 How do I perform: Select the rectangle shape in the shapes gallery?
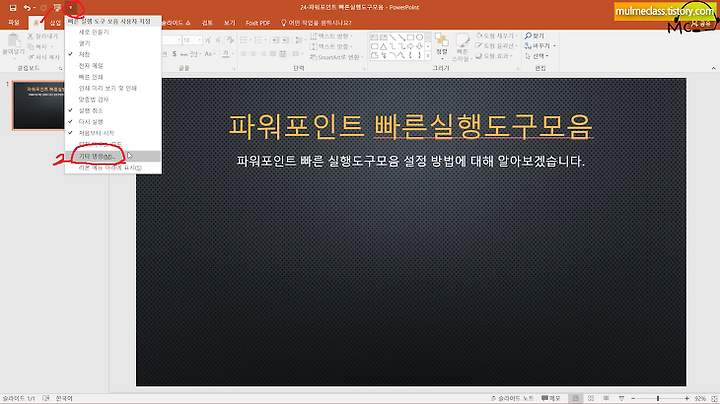411,37
